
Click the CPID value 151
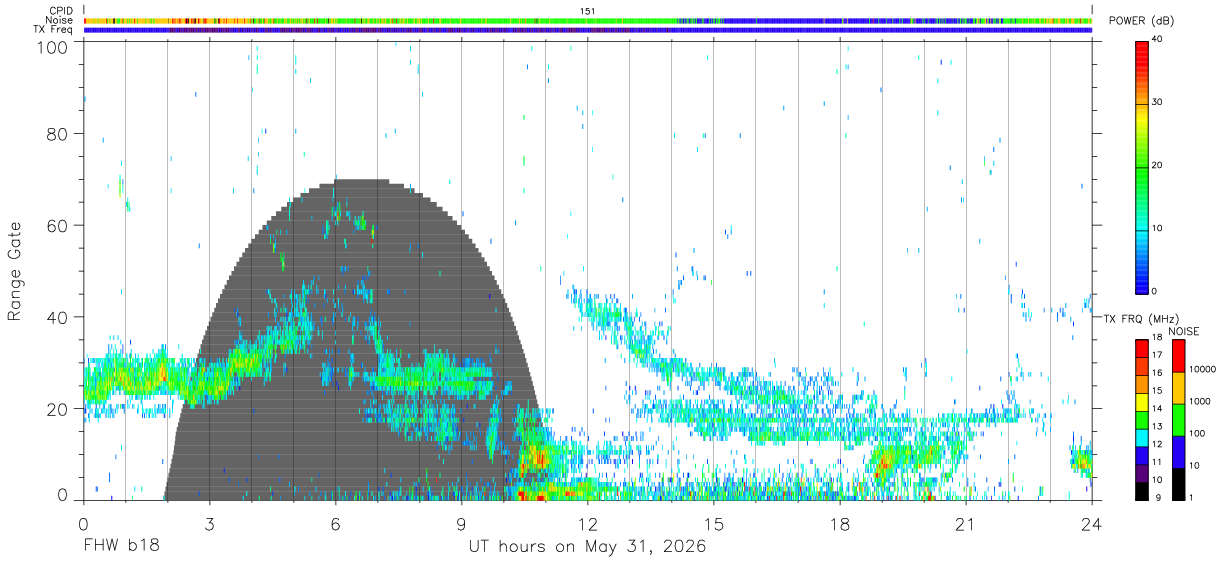587,10
